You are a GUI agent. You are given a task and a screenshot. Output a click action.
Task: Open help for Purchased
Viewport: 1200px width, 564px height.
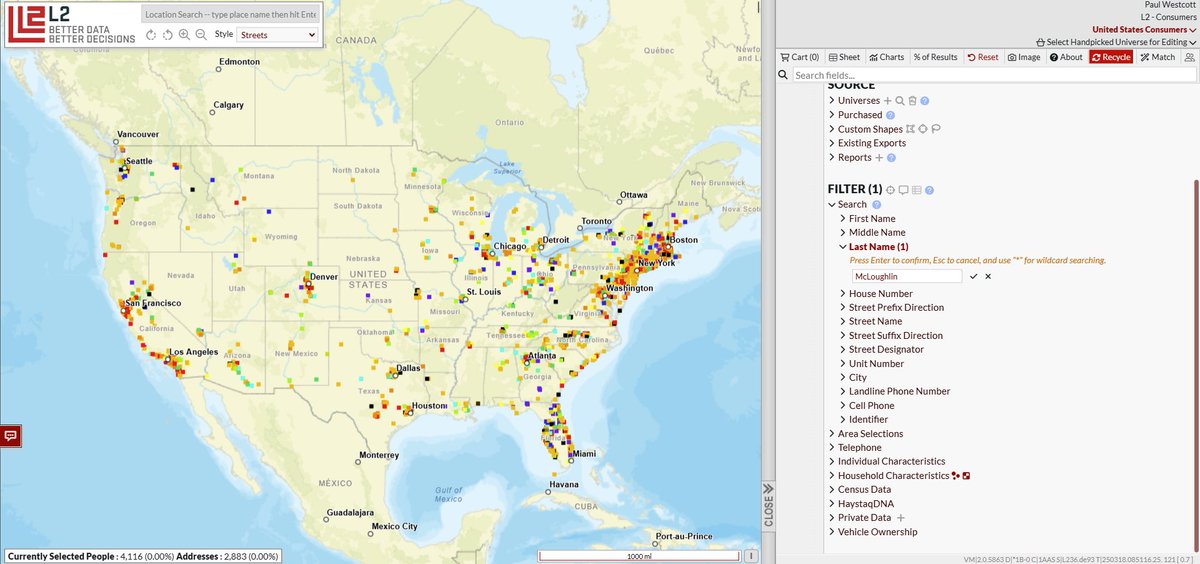pos(890,115)
